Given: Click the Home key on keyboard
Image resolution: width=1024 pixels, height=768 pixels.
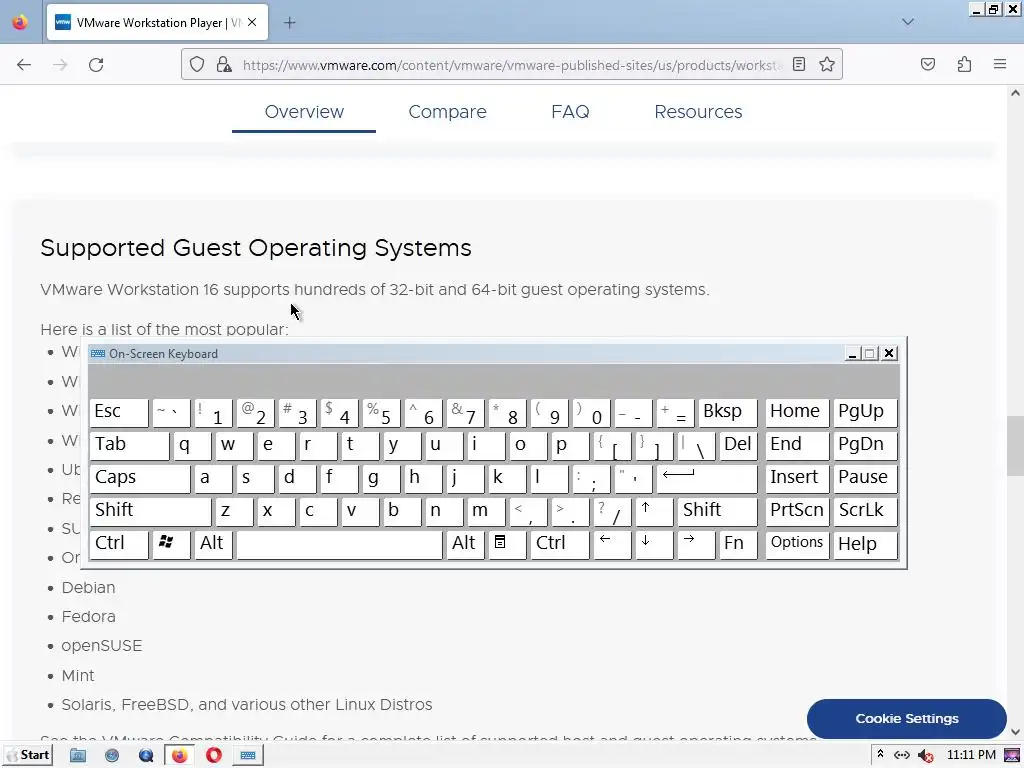Looking at the screenshot, I should pyautogui.click(x=797, y=412).
